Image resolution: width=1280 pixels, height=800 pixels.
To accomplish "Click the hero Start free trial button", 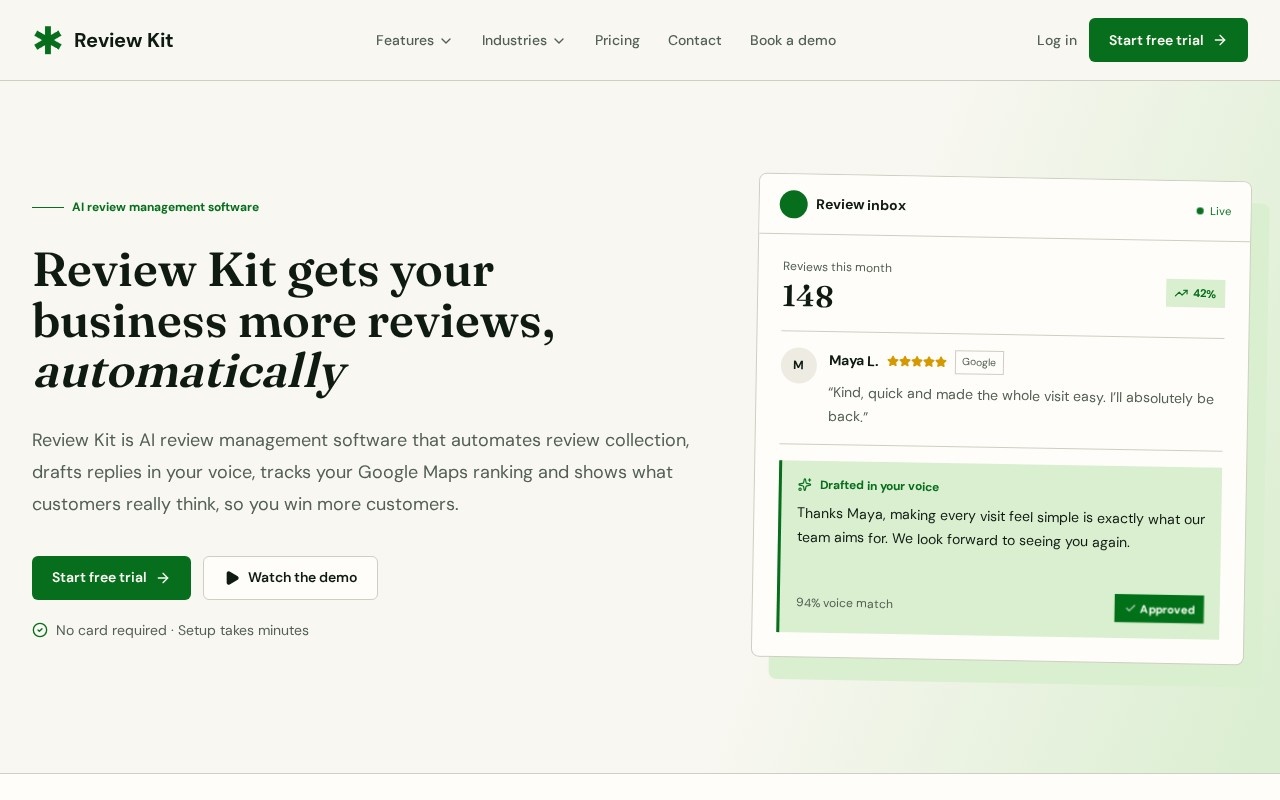I will 111,578.
